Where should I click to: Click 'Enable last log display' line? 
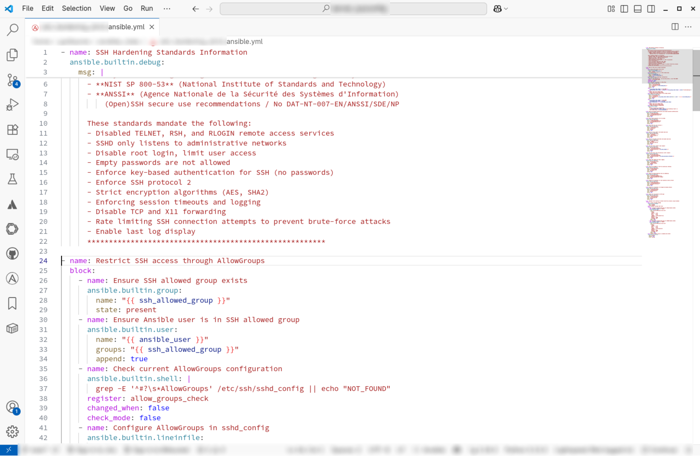pos(141,231)
